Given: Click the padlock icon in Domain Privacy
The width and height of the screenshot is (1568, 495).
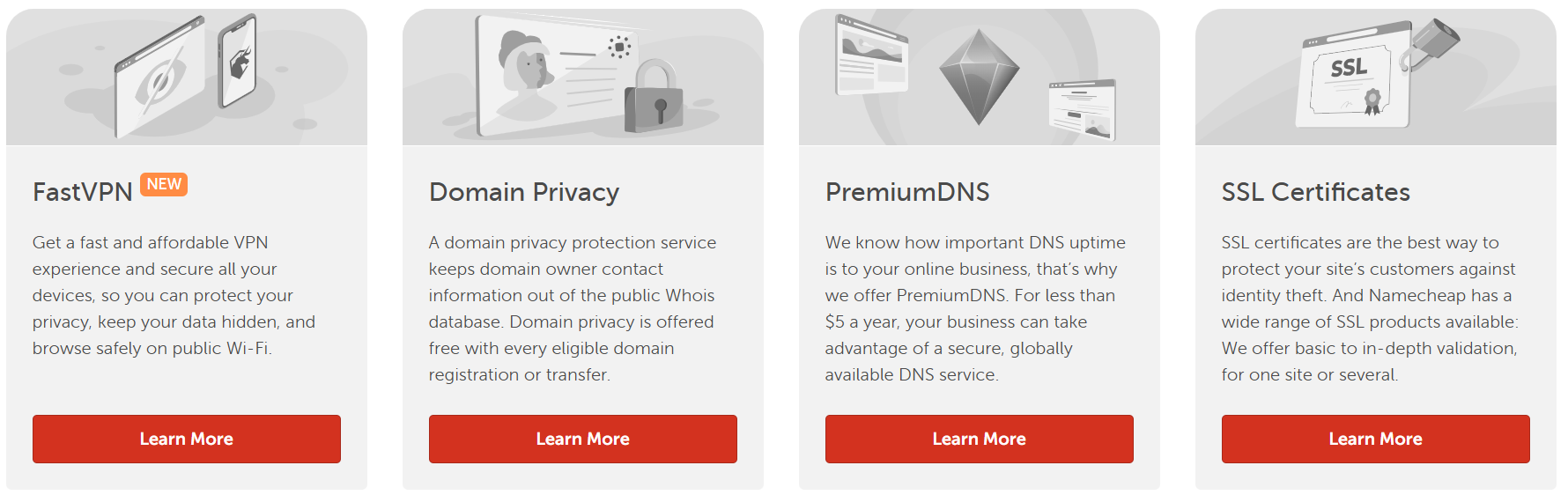Looking at the screenshot, I should pos(654,99).
